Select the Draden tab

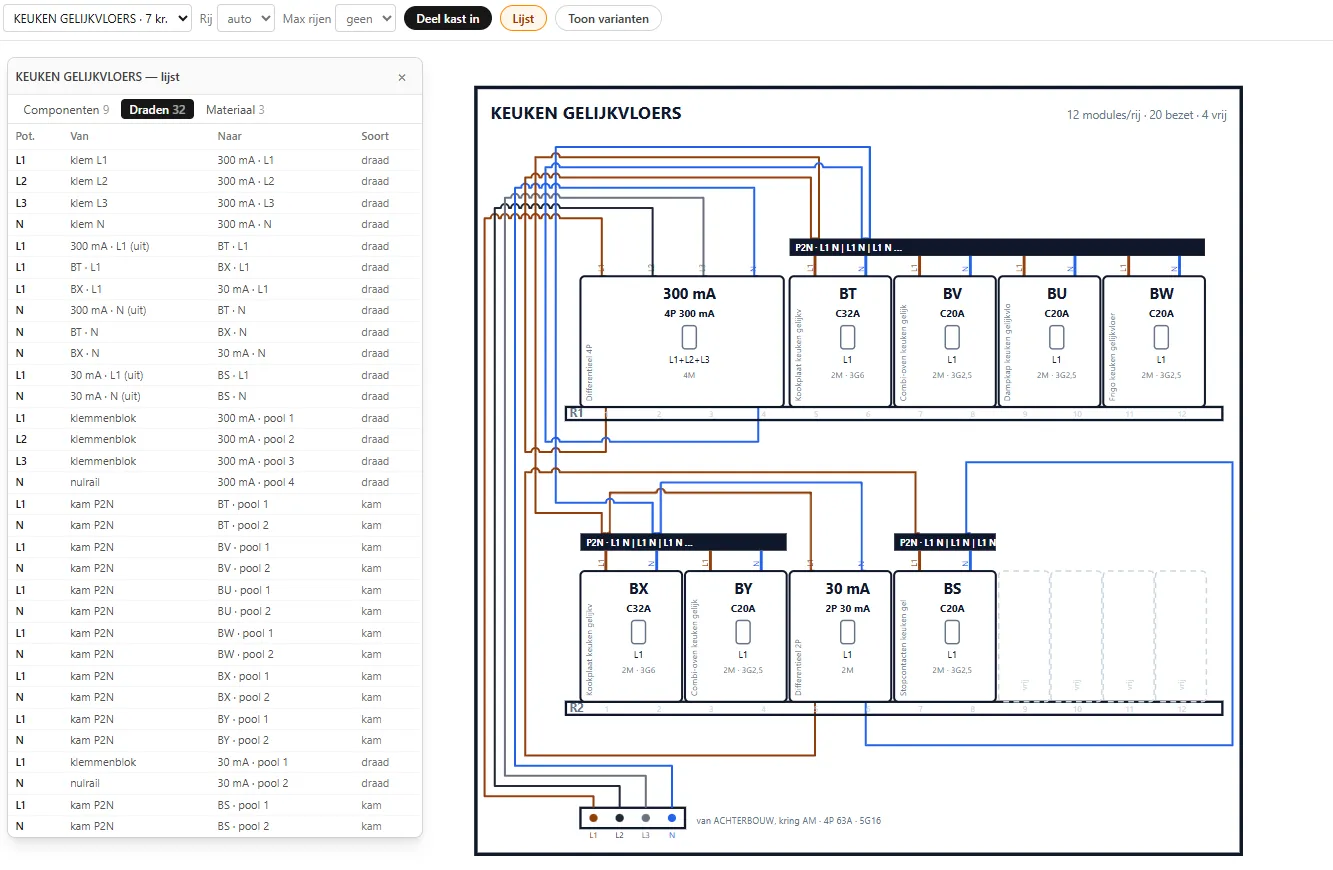point(157,110)
